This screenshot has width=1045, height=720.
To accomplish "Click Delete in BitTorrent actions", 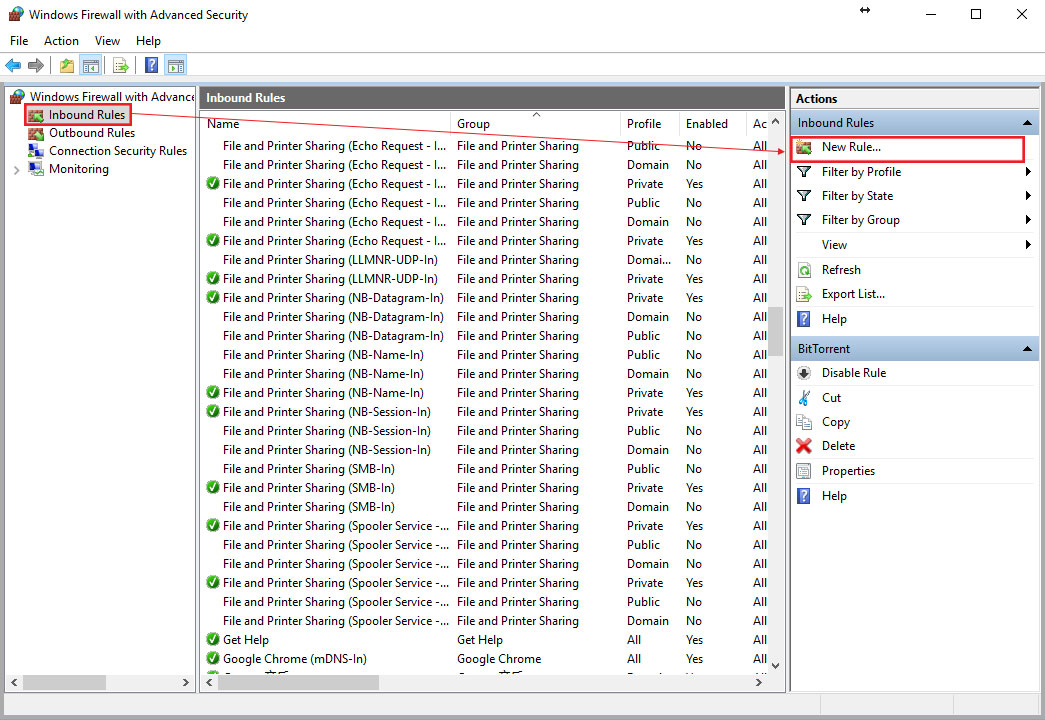I will 838,446.
